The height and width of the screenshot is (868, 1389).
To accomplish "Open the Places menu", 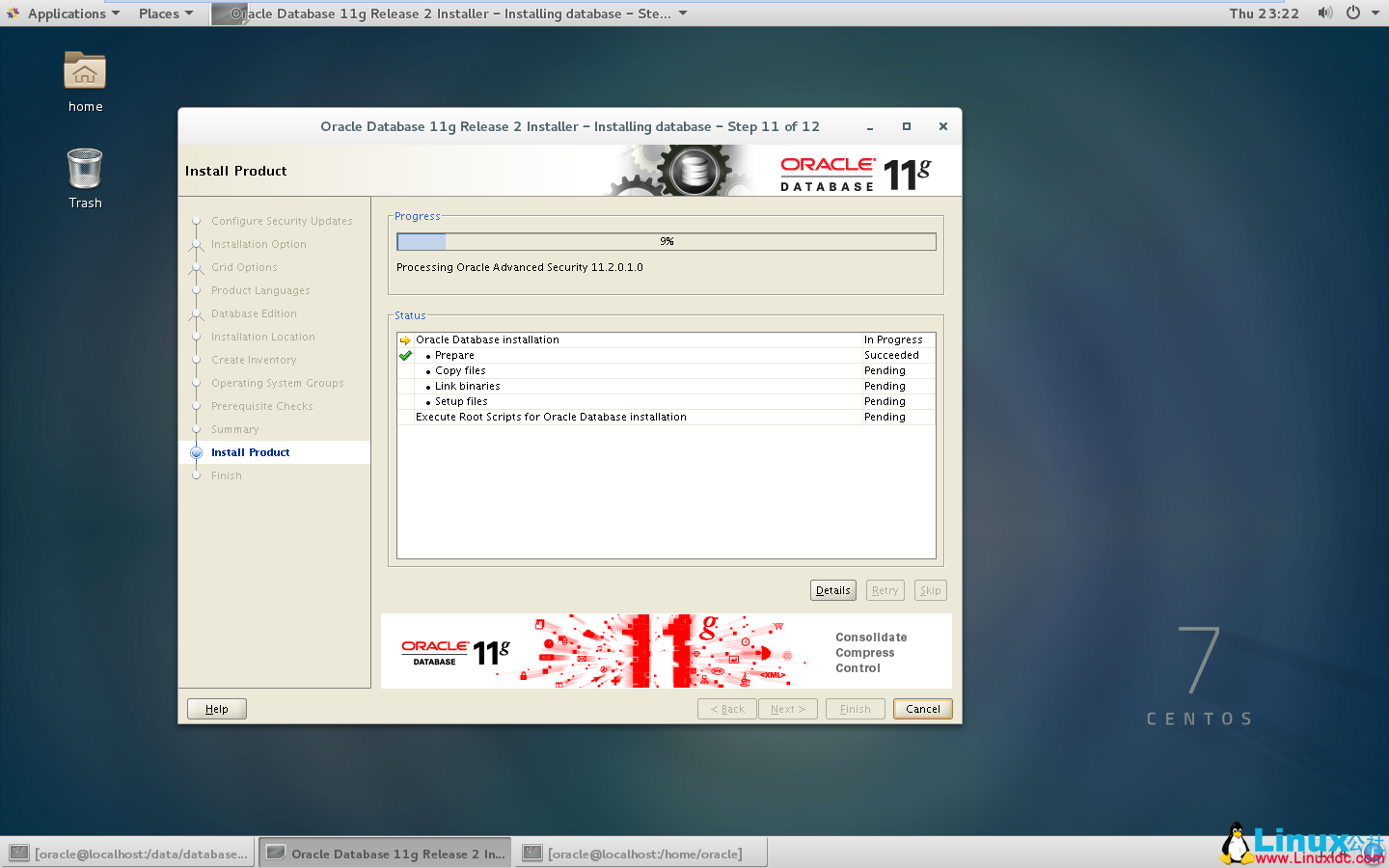I will click(166, 14).
